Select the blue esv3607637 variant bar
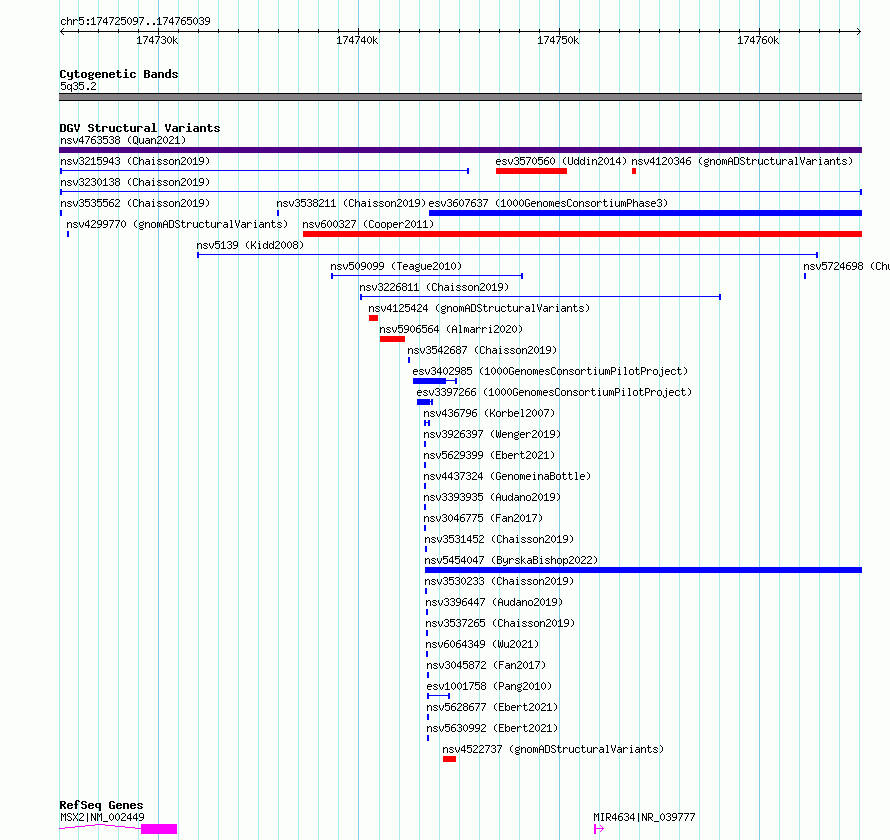This screenshot has width=890, height=840. pos(645,213)
